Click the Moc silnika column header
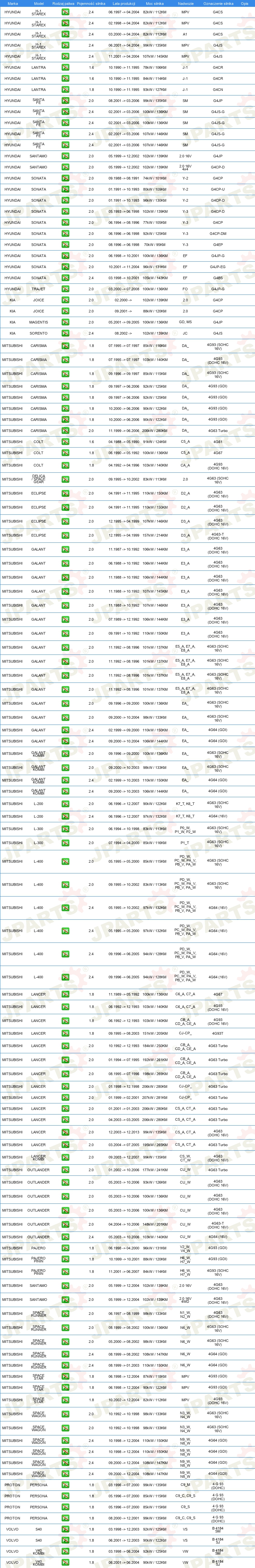The width and height of the screenshot is (255, 1568). [x=155, y=3]
